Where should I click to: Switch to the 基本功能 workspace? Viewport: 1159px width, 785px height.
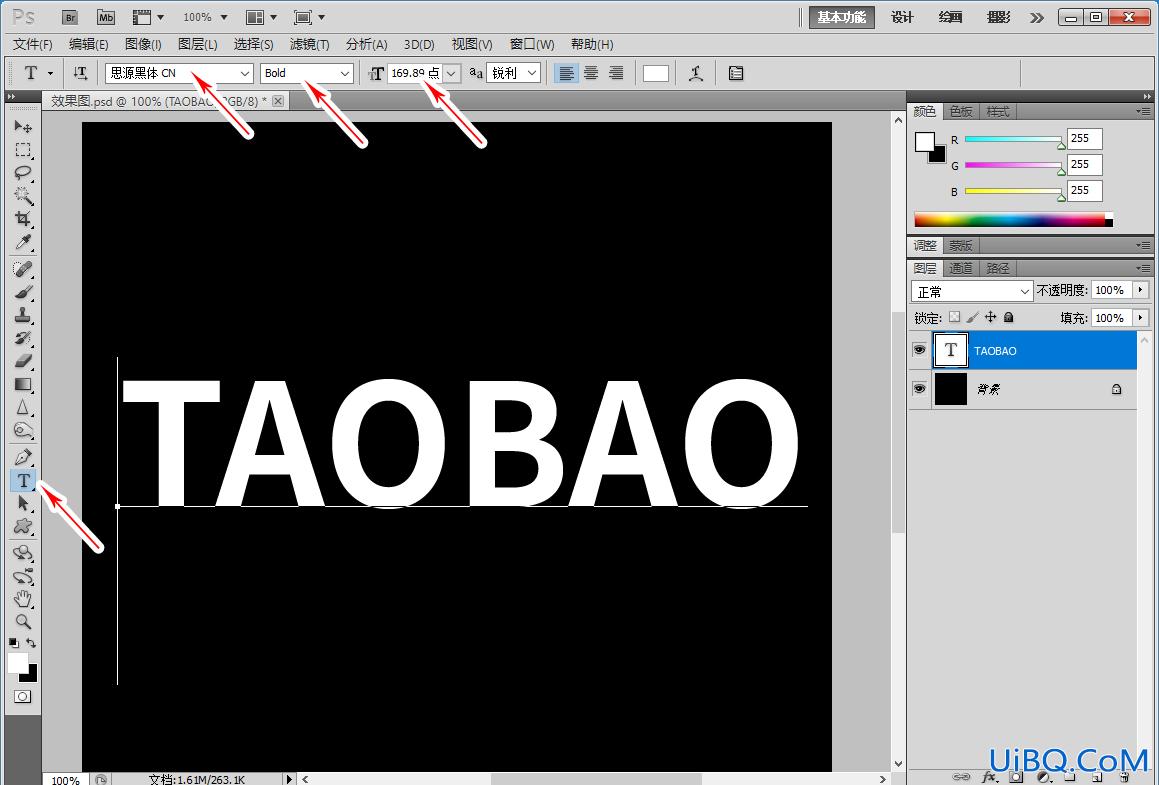(x=842, y=17)
